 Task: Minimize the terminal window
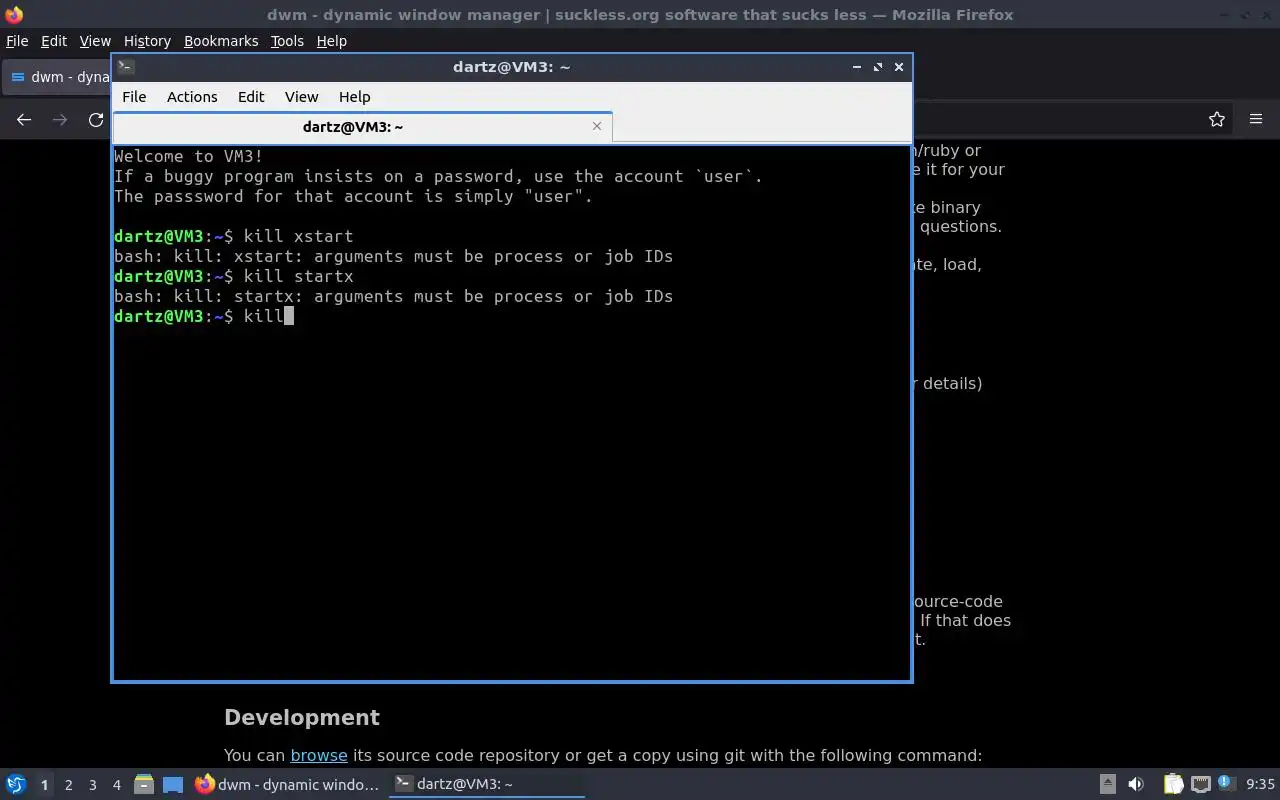pos(857,67)
